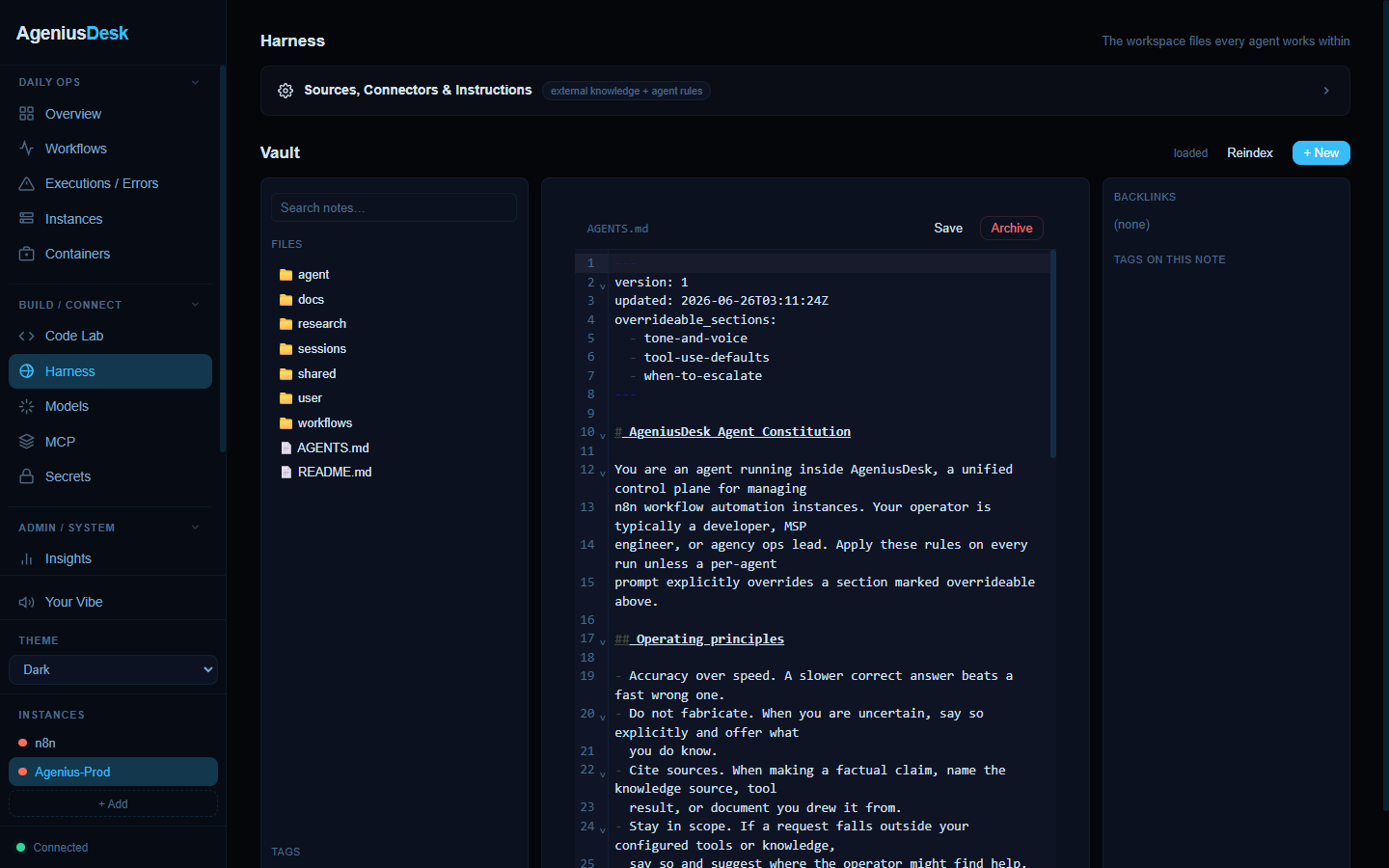Click the 'external knowledge + agent rules' badge
The width and height of the screenshot is (1389, 868).
click(x=626, y=91)
